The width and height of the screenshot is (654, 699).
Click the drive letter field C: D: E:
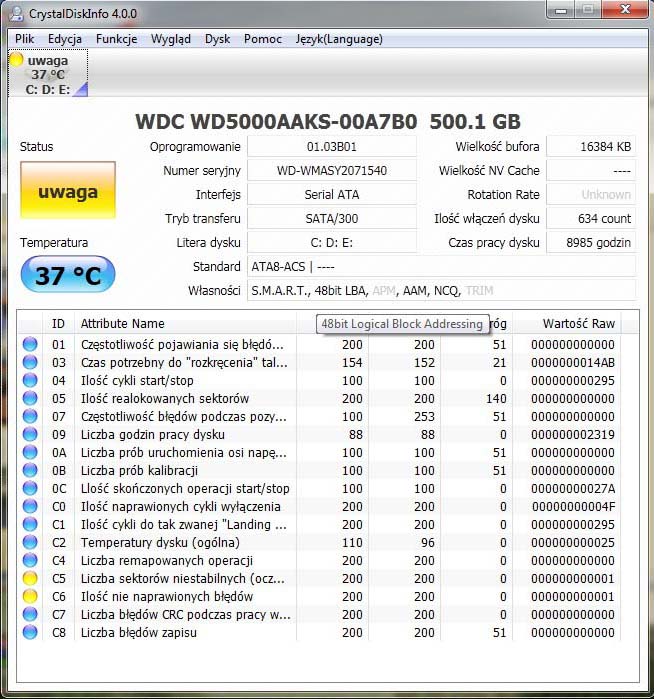pyautogui.click(x=332, y=243)
